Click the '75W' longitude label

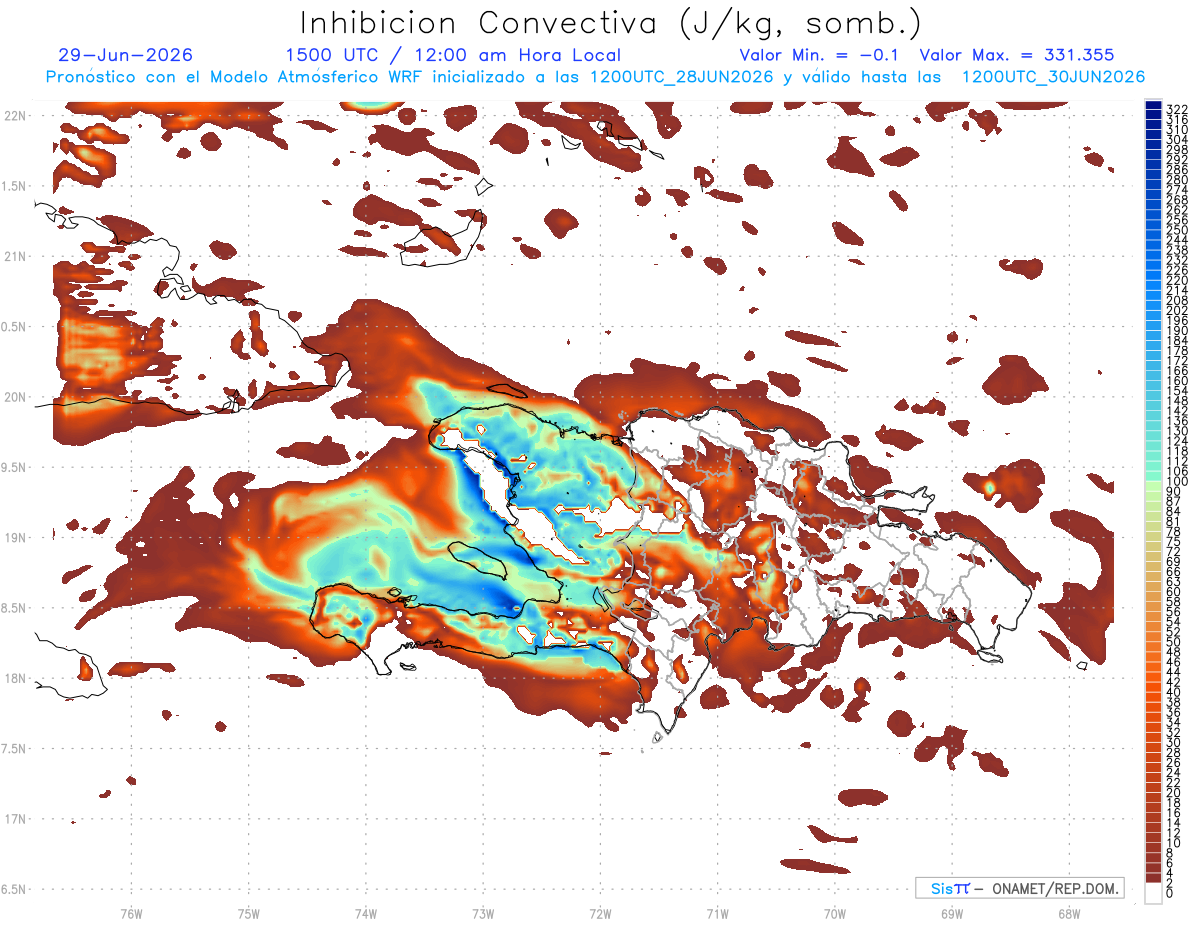click(248, 913)
